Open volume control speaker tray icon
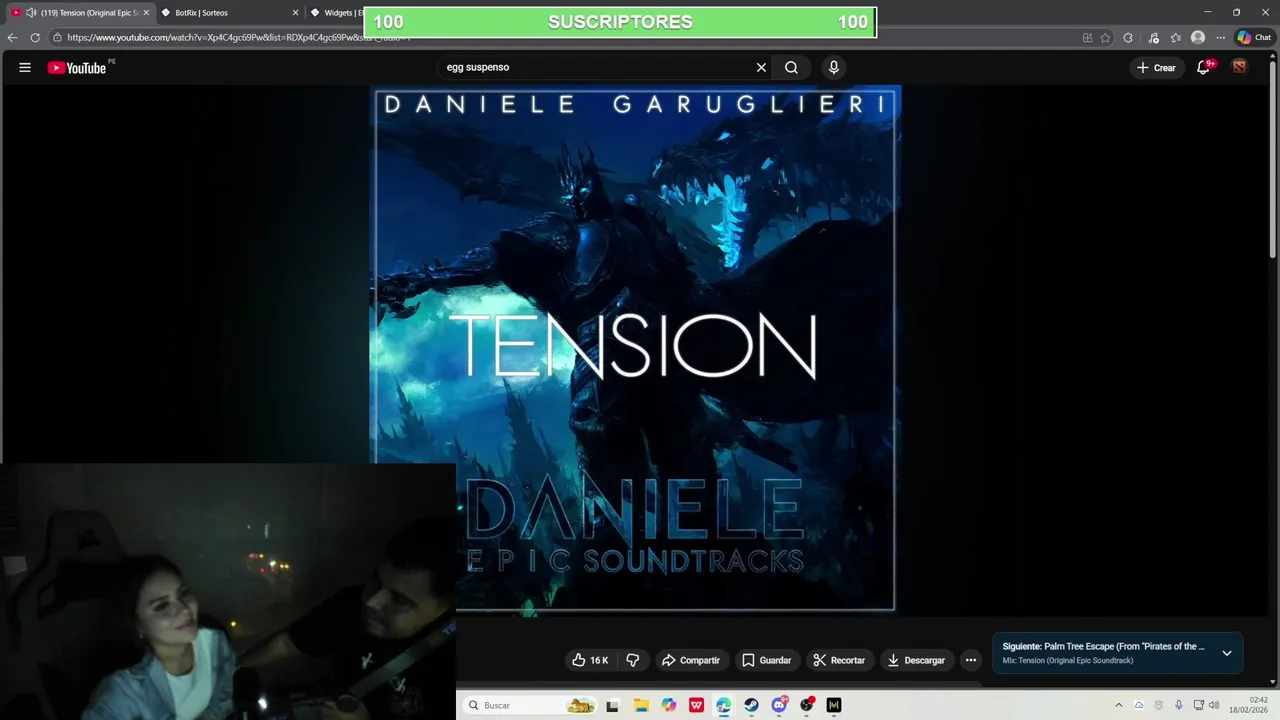The width and height of the screenshot is (1280, 720). tap(1214, 705)
